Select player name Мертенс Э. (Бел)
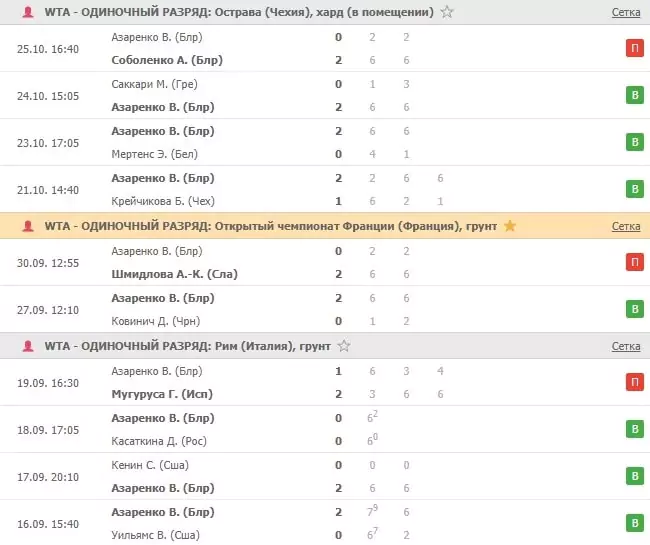 (x=154, y=154)
